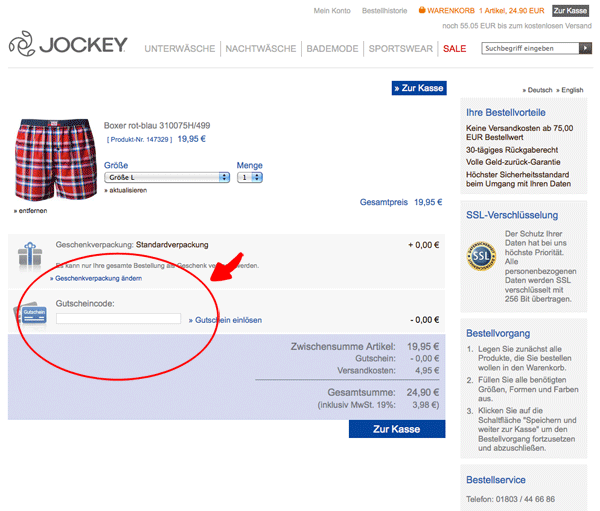Viewport: 600px width, 511px height.
Task: Open the Bademode menu
Action: click(x=332, y=49)
